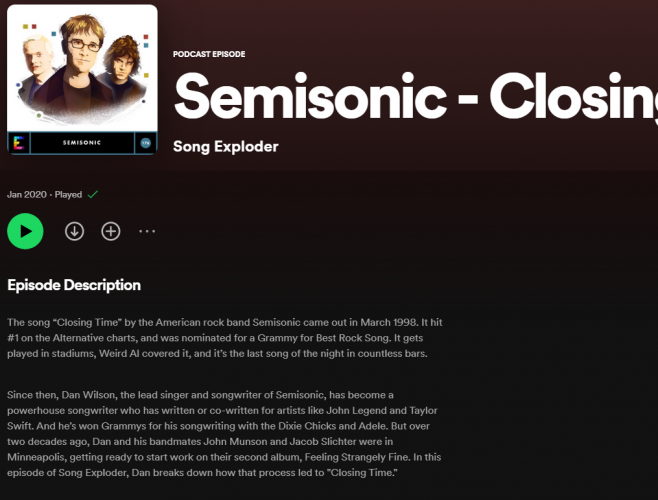Play the Semisonic Closing Time episode
The height and width of the screenshot is (500, 658).
tap(25, 231)
